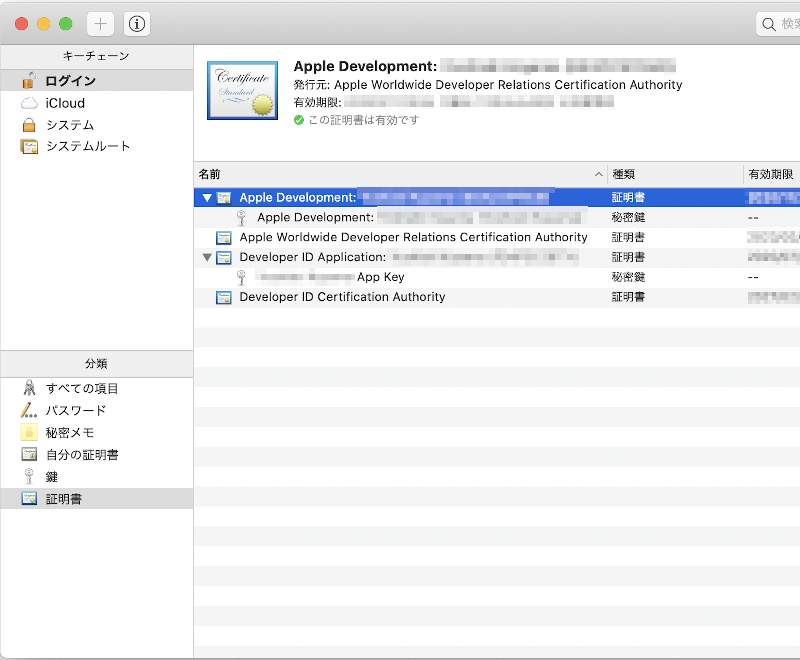Image resolution: width=800 pixels, height=660 pixels.
Task: Open the info (i) toolbar button
Action: [x=137, y=24]
